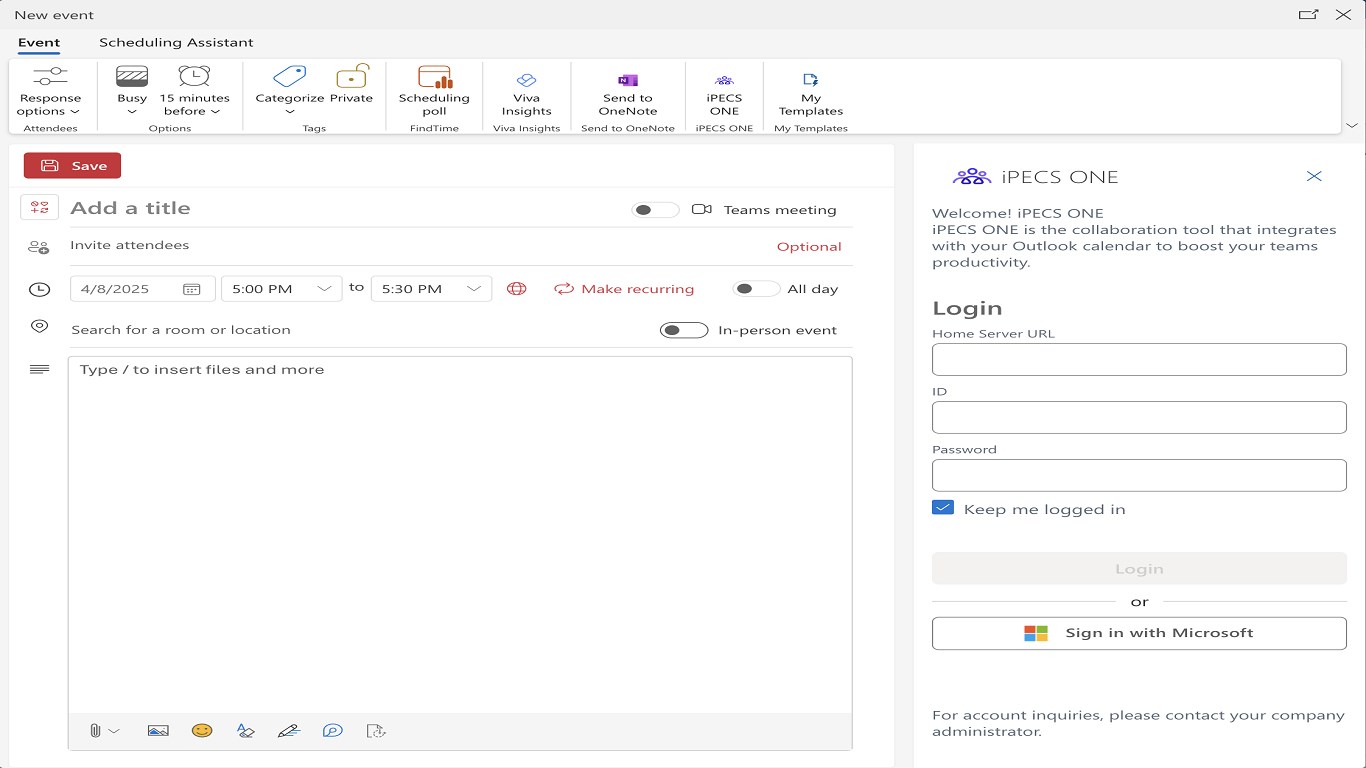Click the Categorize tag icon
The height and width of the screenshot is (768, 1366).
(290, 76)
